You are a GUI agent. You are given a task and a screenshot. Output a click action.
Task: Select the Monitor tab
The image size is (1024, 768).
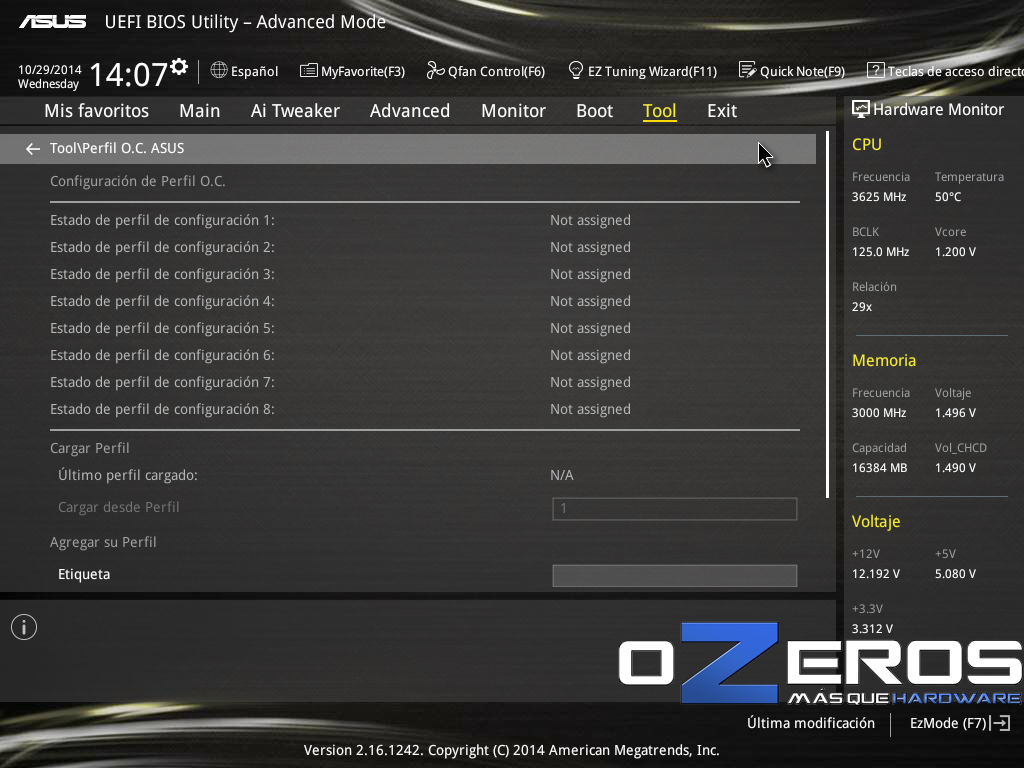pos(513,111)
